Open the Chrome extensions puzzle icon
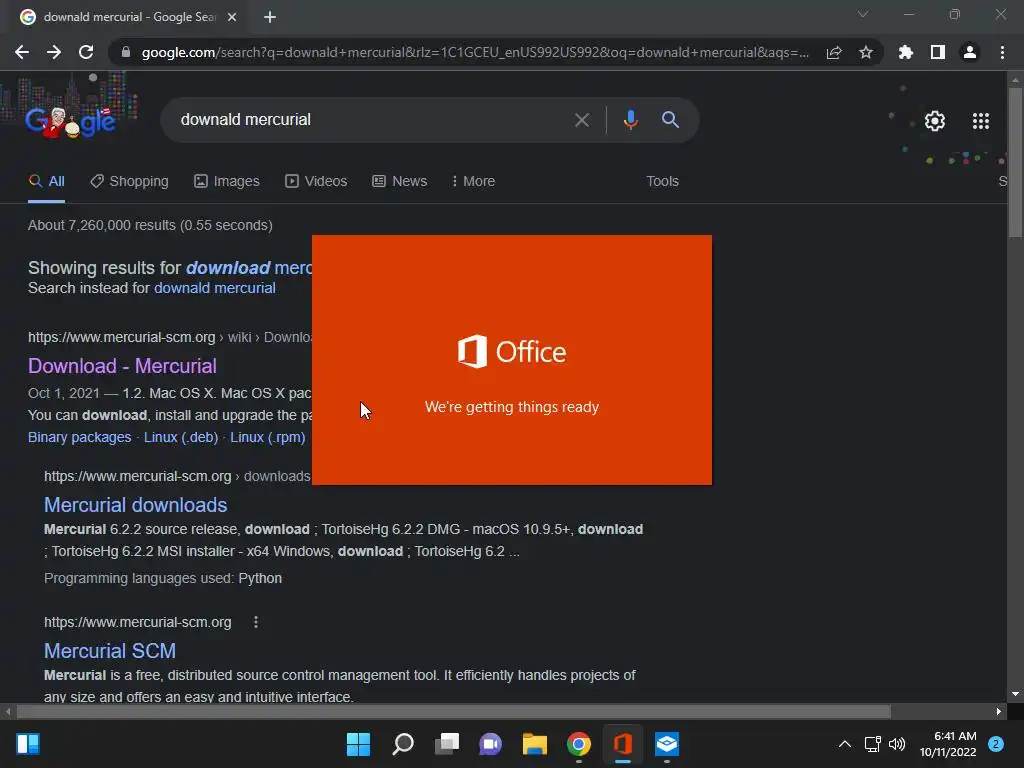The image size is (1024, 768). coord(906,52)
